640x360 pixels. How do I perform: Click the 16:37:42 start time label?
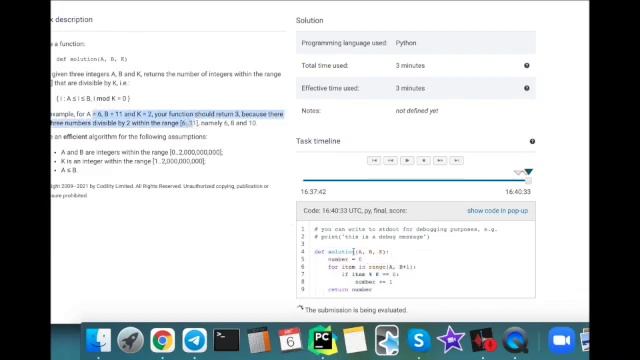tap(313, 192)
